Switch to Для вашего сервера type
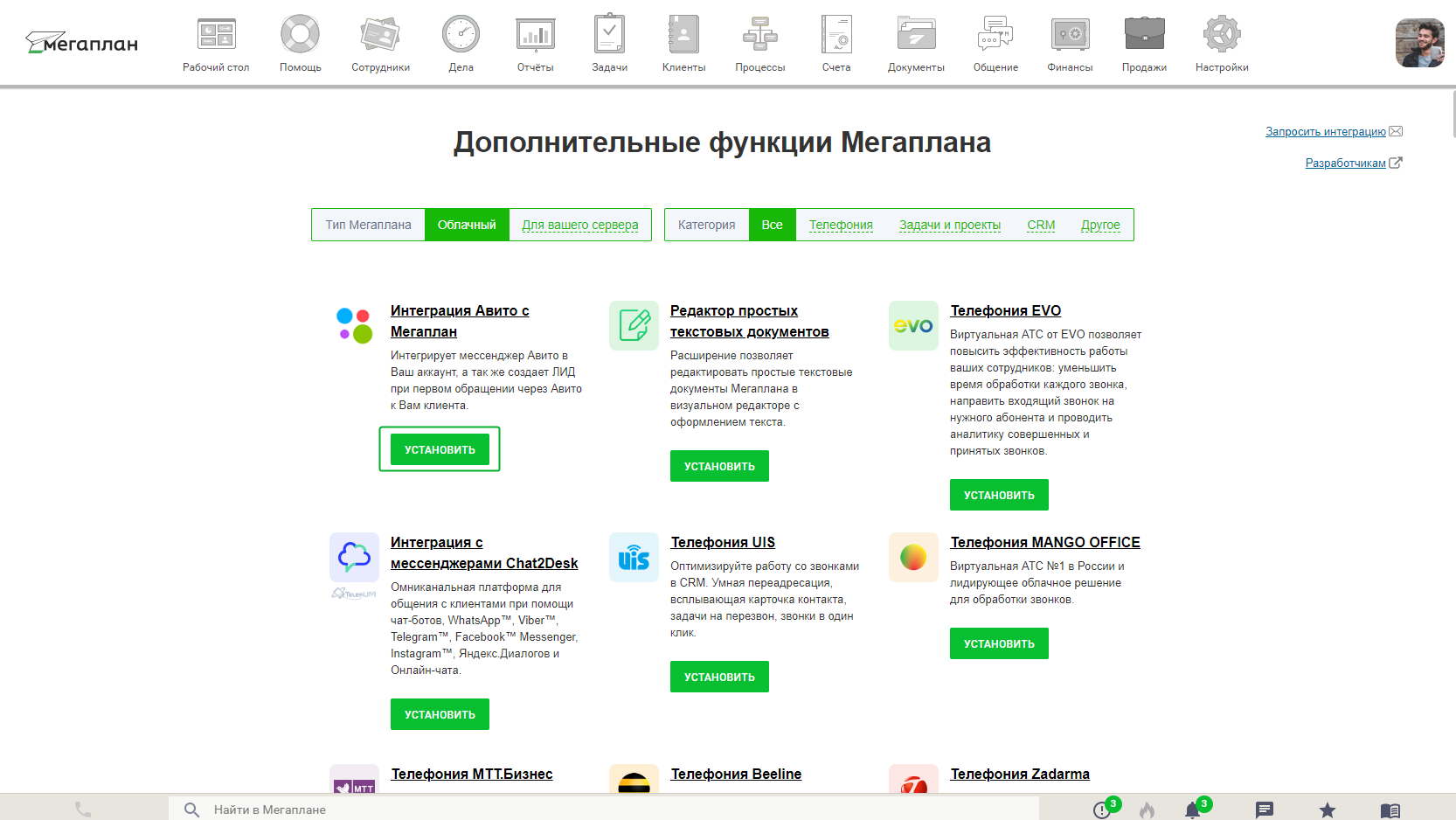The image size is (1456, 820). pyautogui.click(x=580, y=225)
